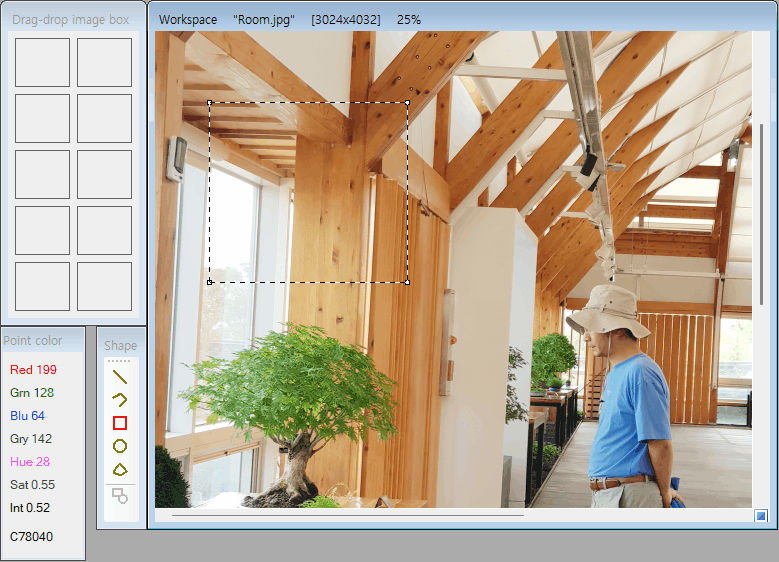779x562 pixels.
Task: Click the "Blu 64" value
Action: point(27,415)
